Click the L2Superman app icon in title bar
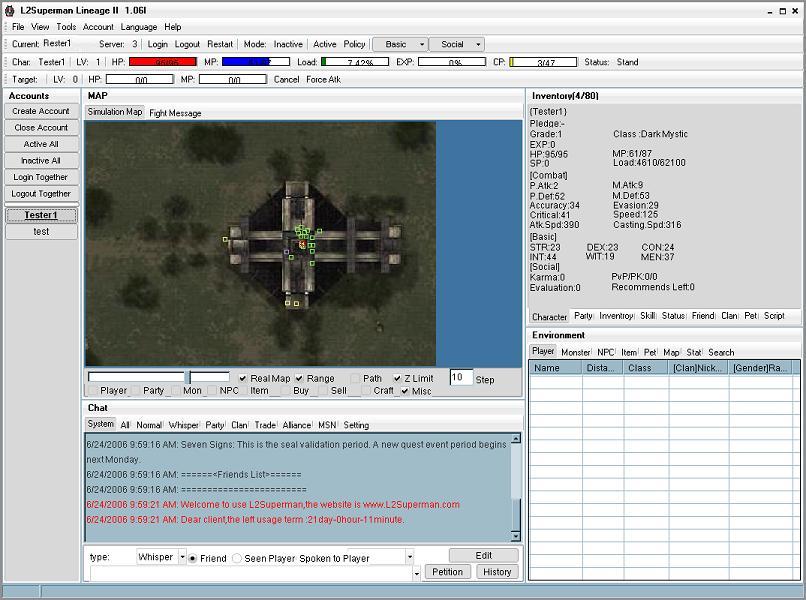 9,10
